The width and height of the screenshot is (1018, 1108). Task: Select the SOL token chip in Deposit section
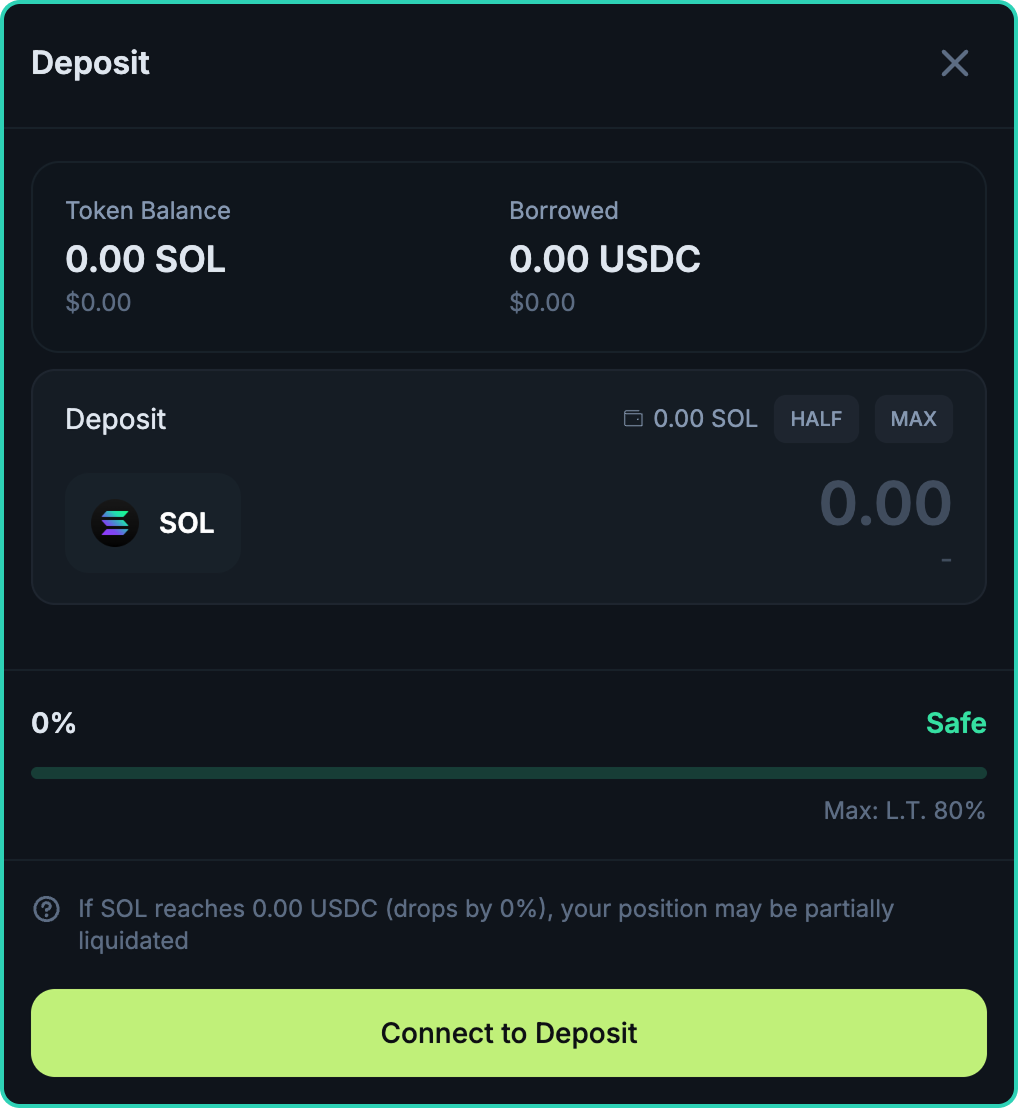coord(152,523)
